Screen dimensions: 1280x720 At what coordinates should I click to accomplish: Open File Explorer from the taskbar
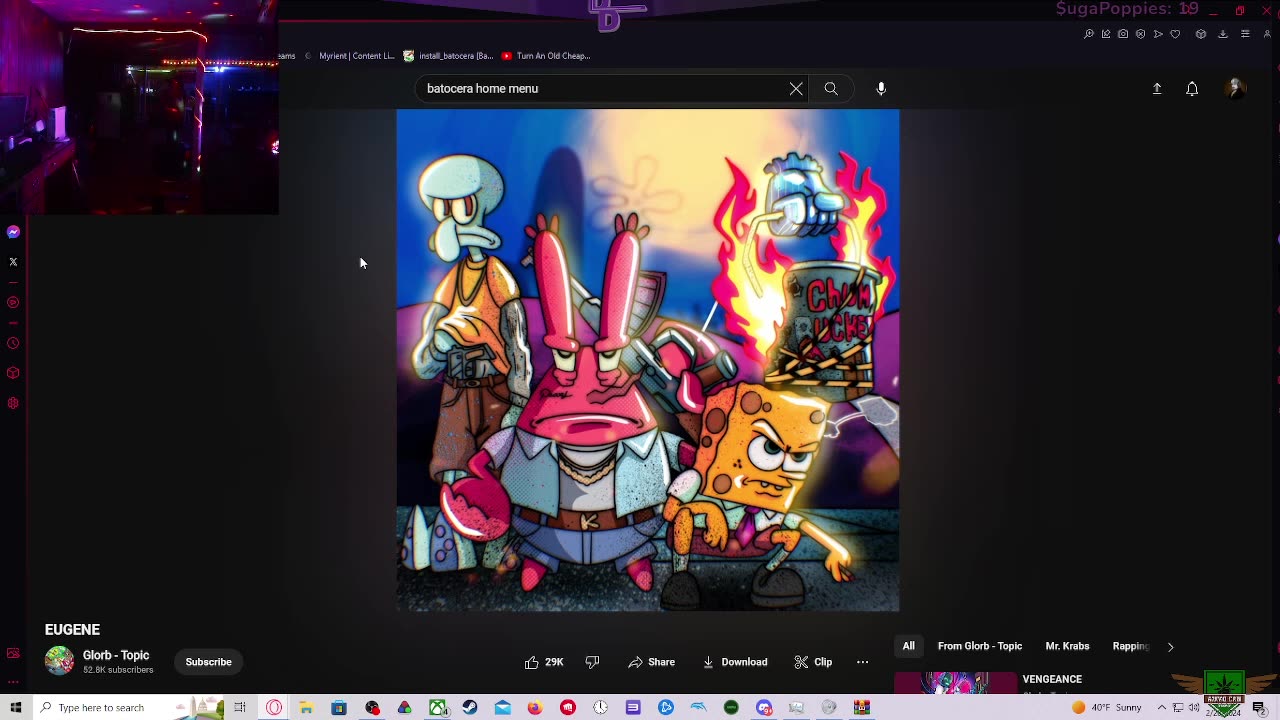click(x=306, y=708)
